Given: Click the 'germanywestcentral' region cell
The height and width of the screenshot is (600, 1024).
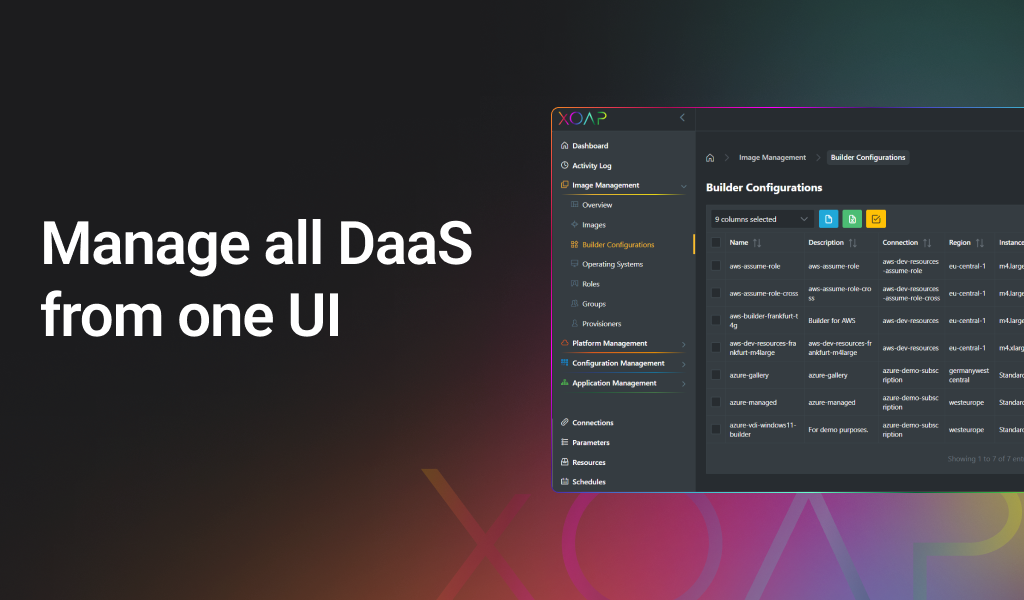Looking at the screenshot, I should tap(968, 375).
